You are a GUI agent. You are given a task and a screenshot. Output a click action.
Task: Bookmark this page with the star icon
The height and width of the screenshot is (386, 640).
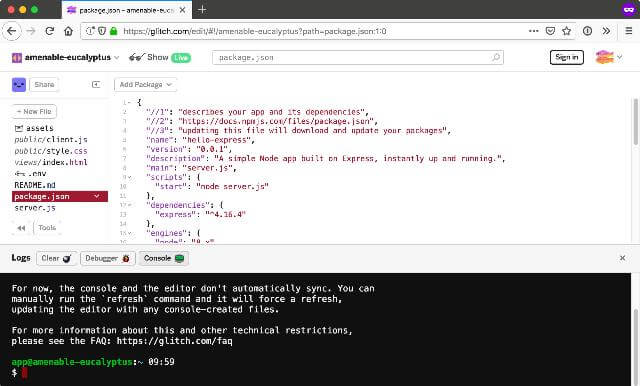pos(567,31)
